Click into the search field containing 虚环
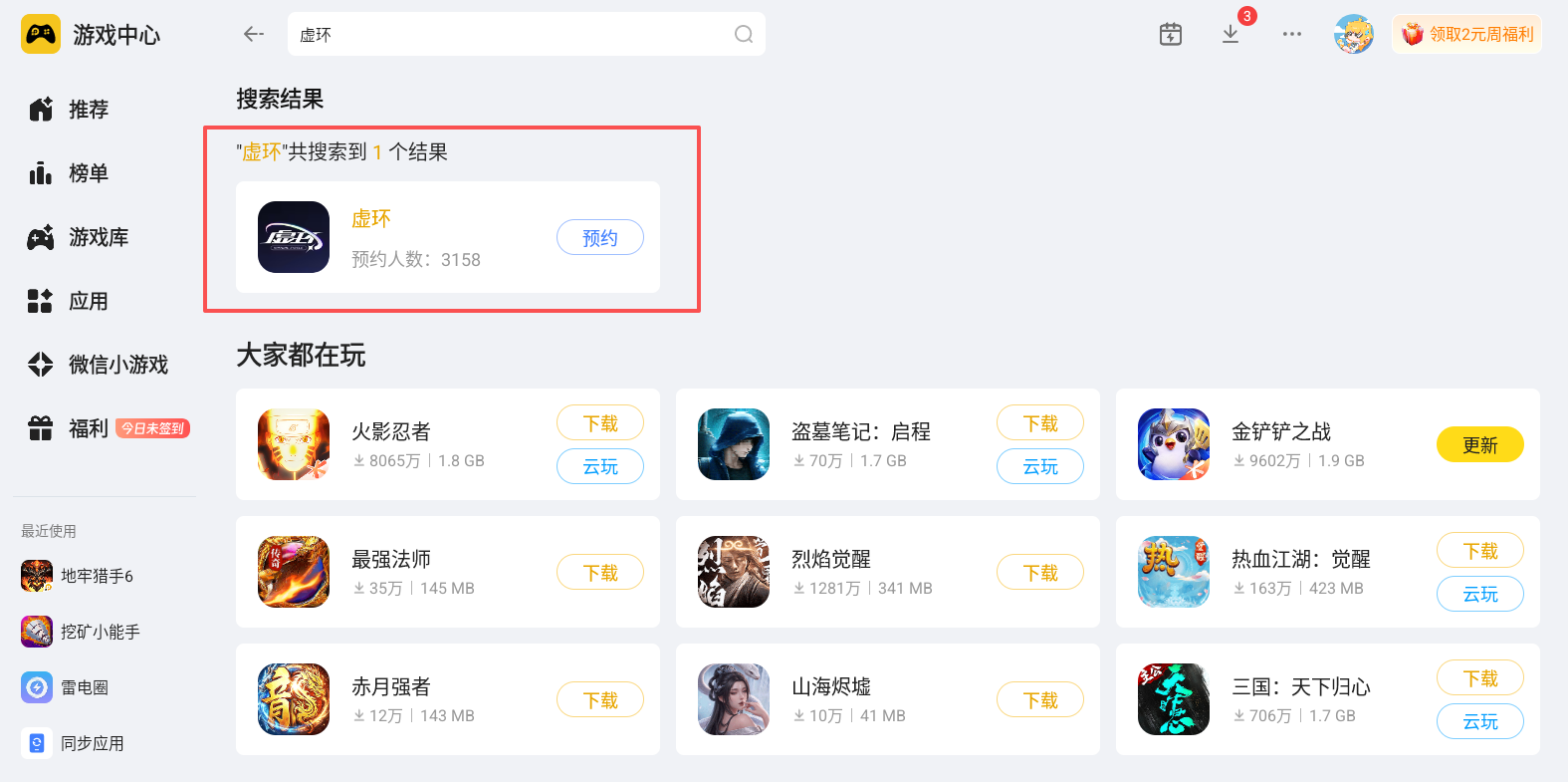The image size is (1568, 782). point(526,34)
